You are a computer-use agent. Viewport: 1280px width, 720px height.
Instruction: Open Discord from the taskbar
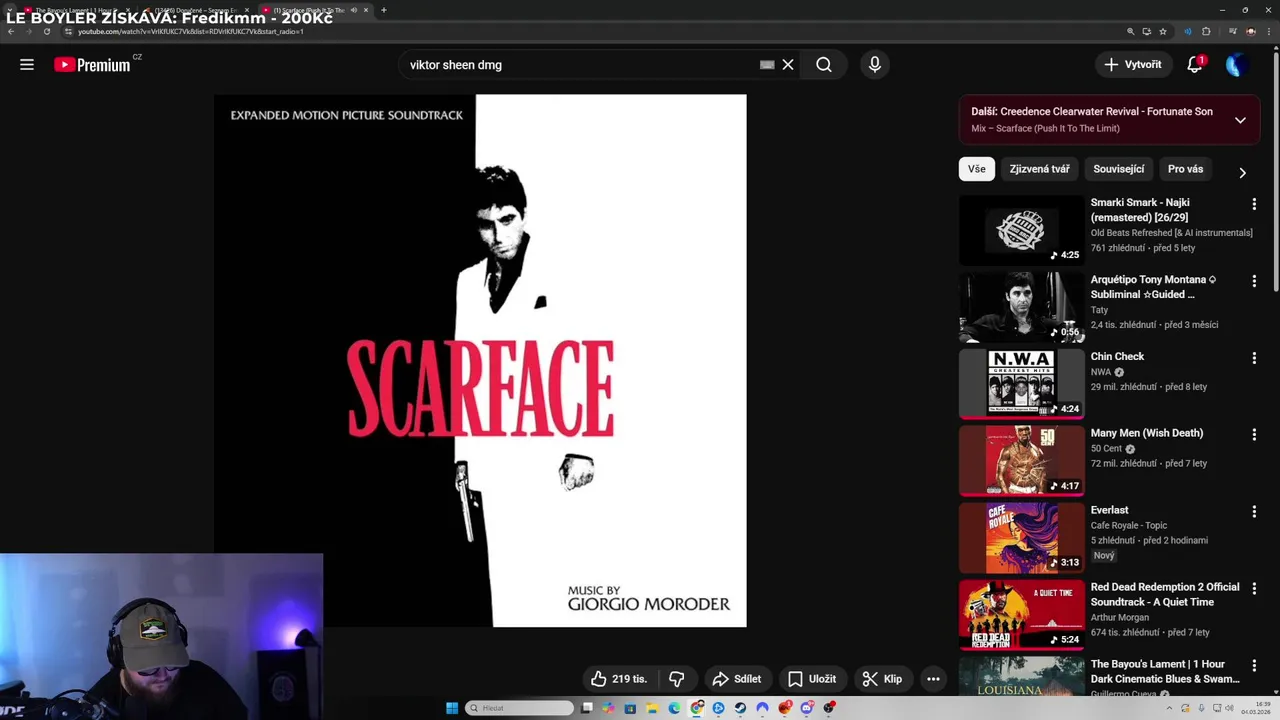pos(807,708)
